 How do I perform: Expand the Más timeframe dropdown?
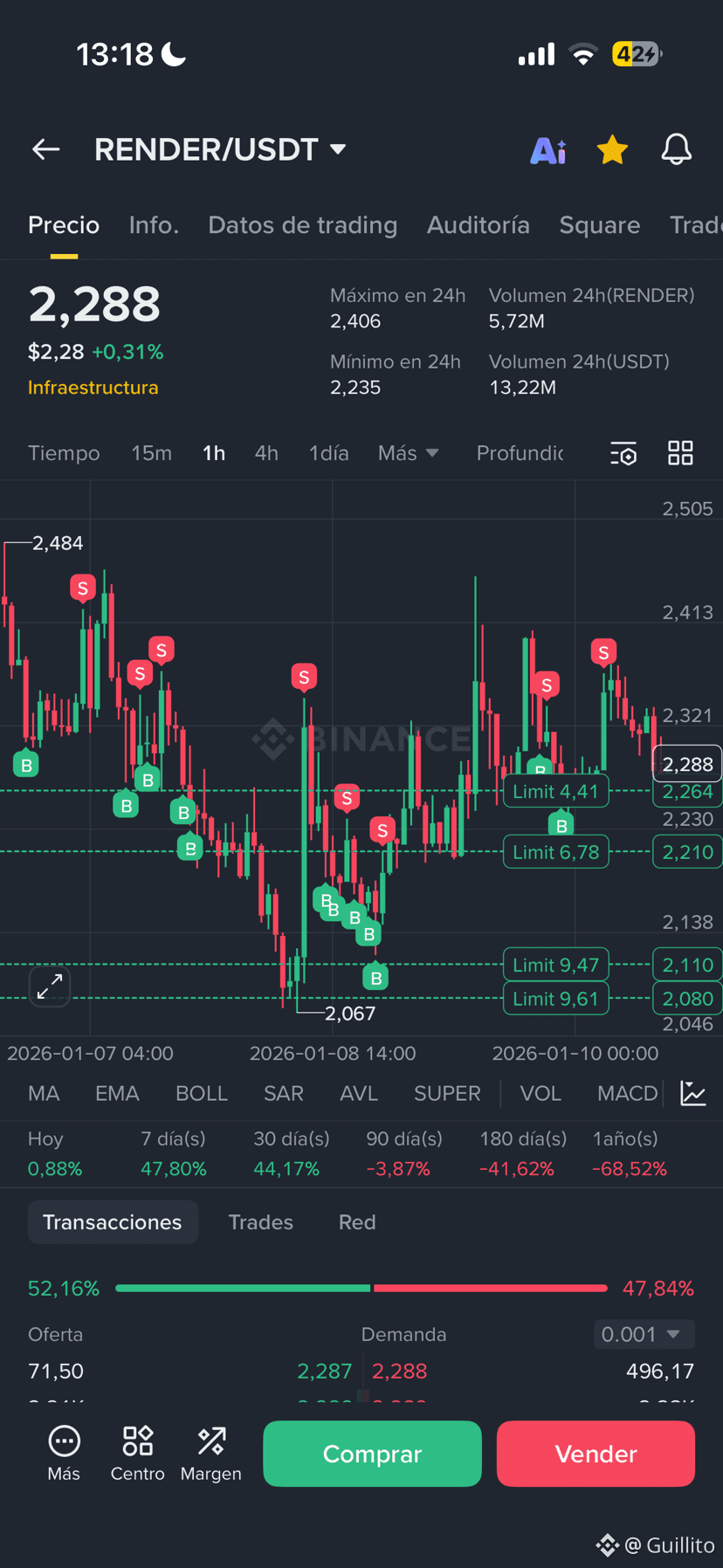(409, 453)
